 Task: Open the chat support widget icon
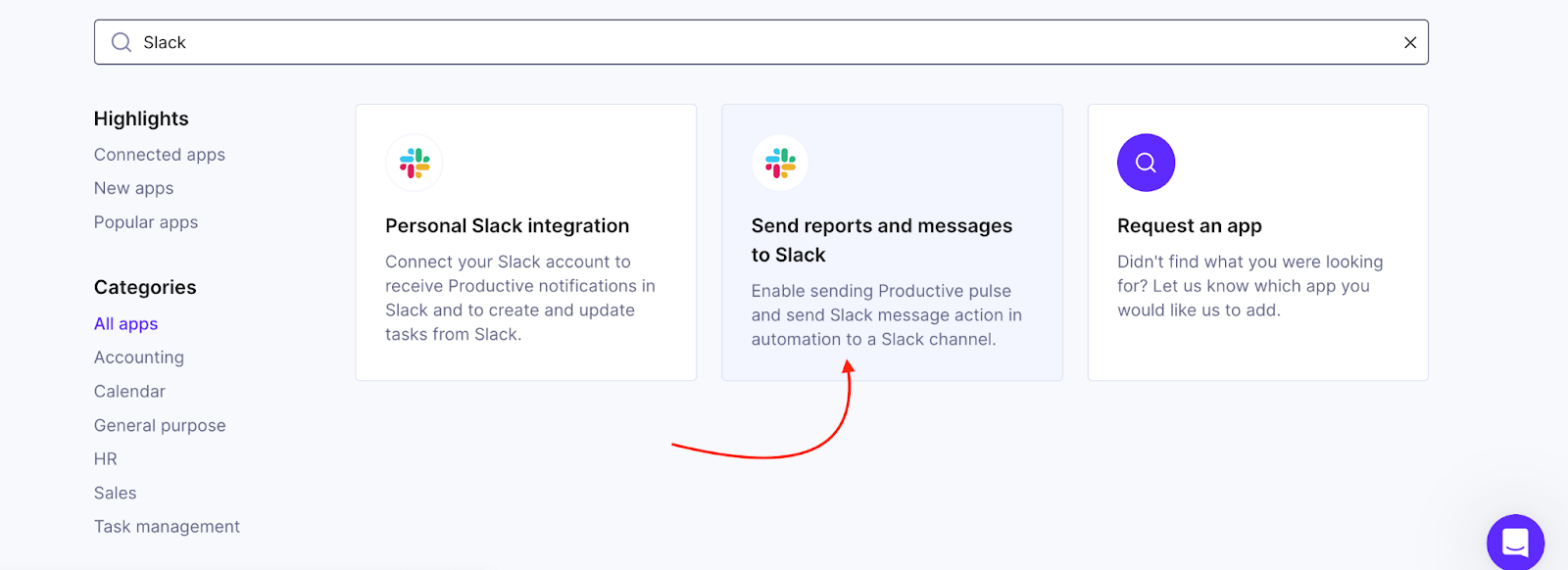point(1515,543)
